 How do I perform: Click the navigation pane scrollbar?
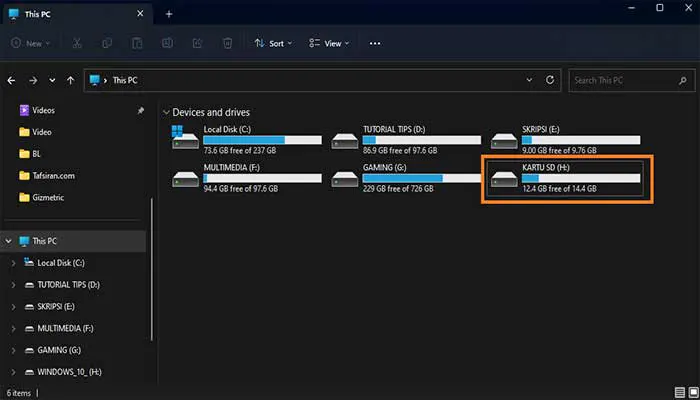coord(152,270)
